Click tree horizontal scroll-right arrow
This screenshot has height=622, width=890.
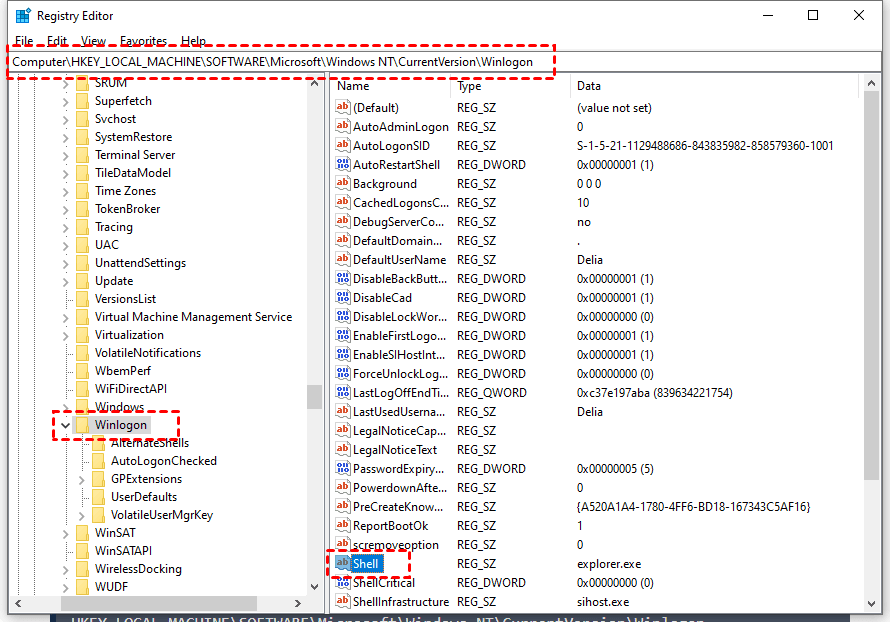(x=298, y=603)
